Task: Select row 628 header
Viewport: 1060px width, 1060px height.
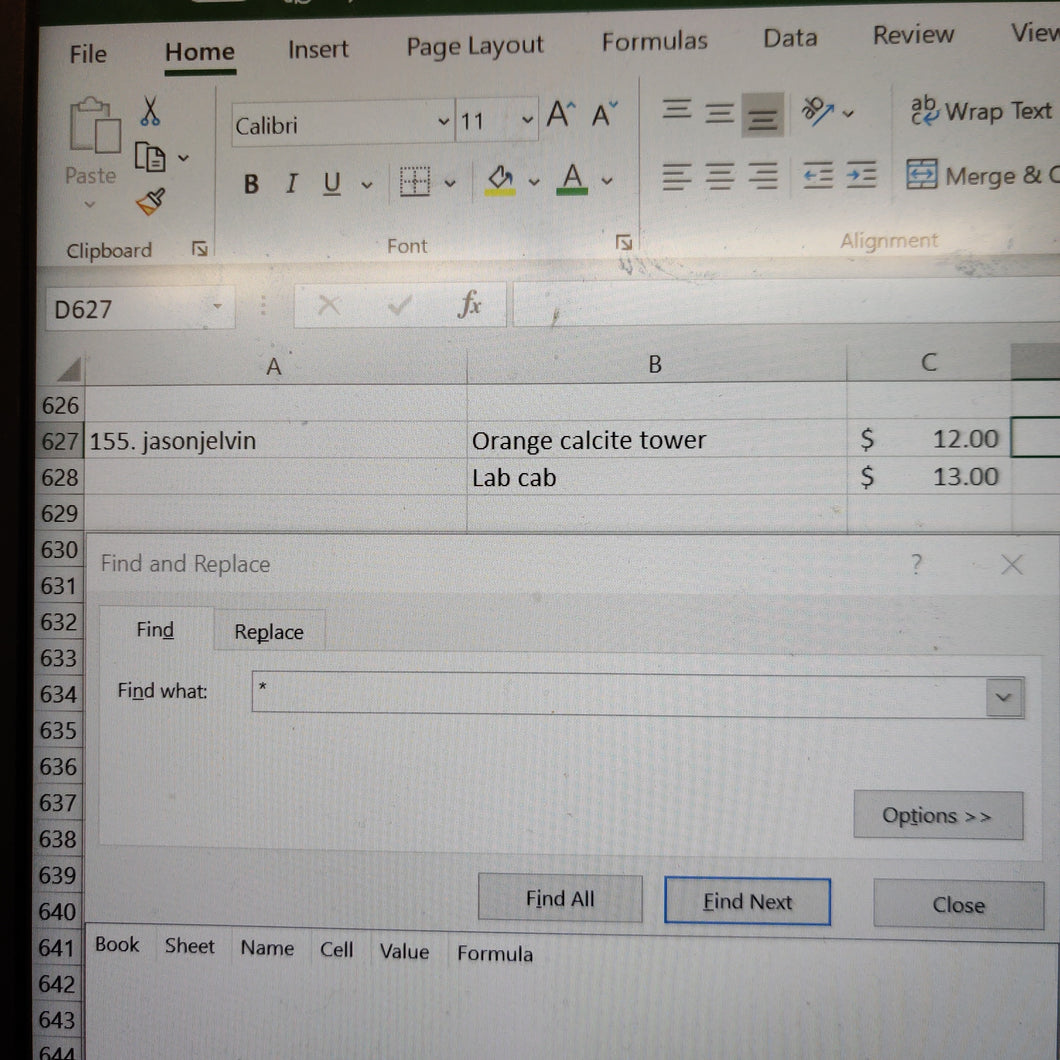Action: 59,477
